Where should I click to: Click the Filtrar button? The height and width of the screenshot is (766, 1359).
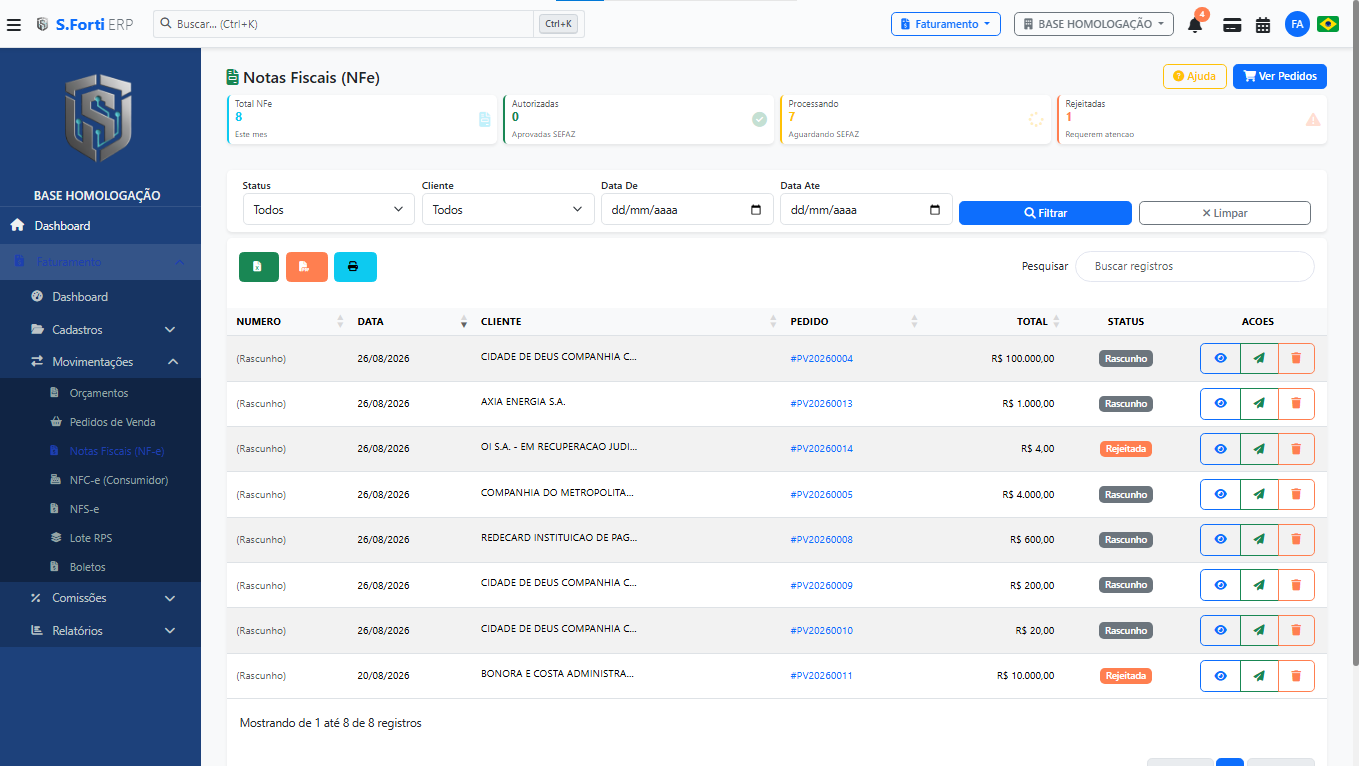pyautogui.click(x=1045, y=213)
